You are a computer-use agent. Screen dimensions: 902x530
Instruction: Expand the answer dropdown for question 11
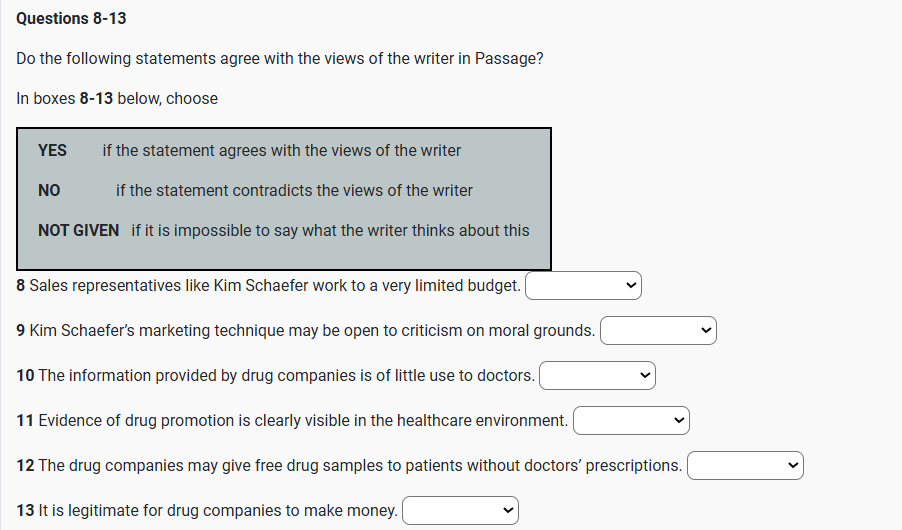tap(631, 421)
